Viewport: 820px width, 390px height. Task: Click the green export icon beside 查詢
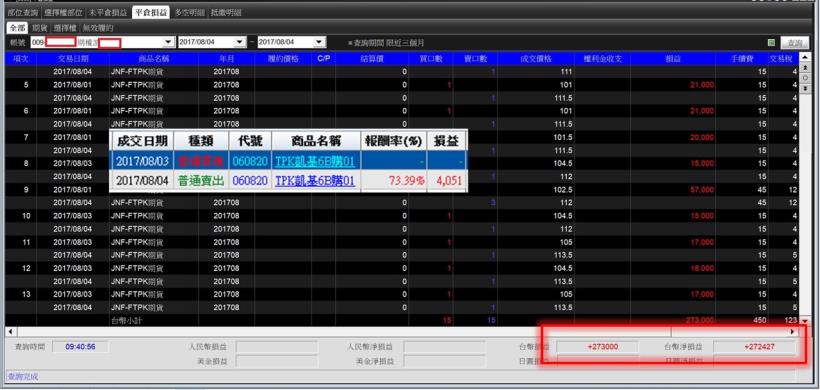tap(771, 43)
